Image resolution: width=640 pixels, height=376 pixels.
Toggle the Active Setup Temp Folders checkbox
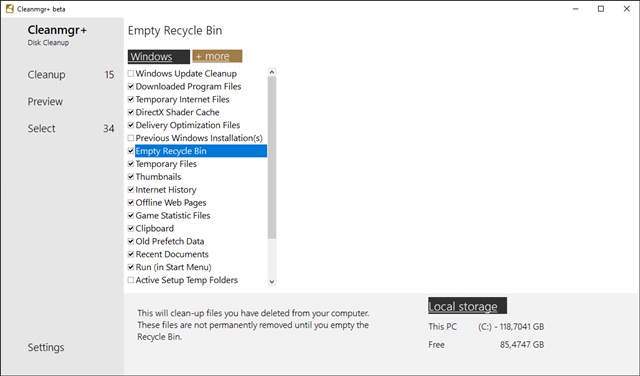click(x=131, y=280)
